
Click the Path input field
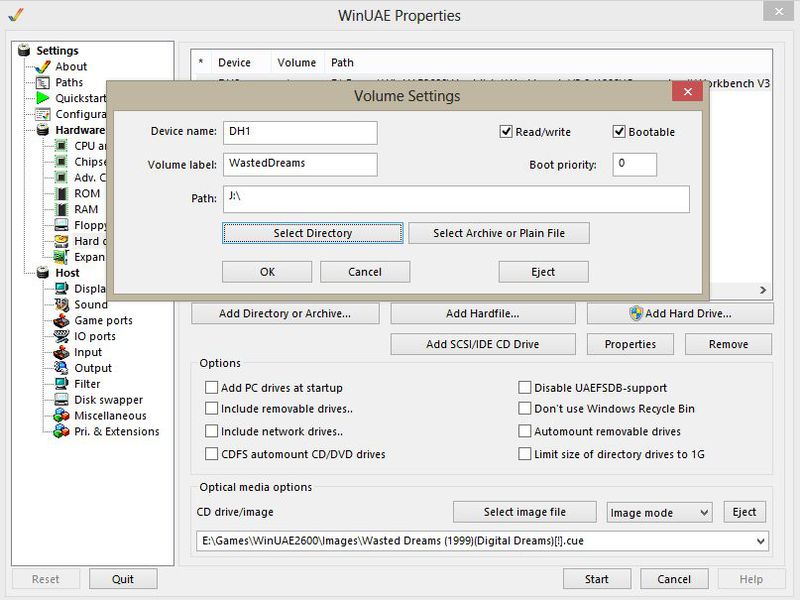tap(456, 199)
